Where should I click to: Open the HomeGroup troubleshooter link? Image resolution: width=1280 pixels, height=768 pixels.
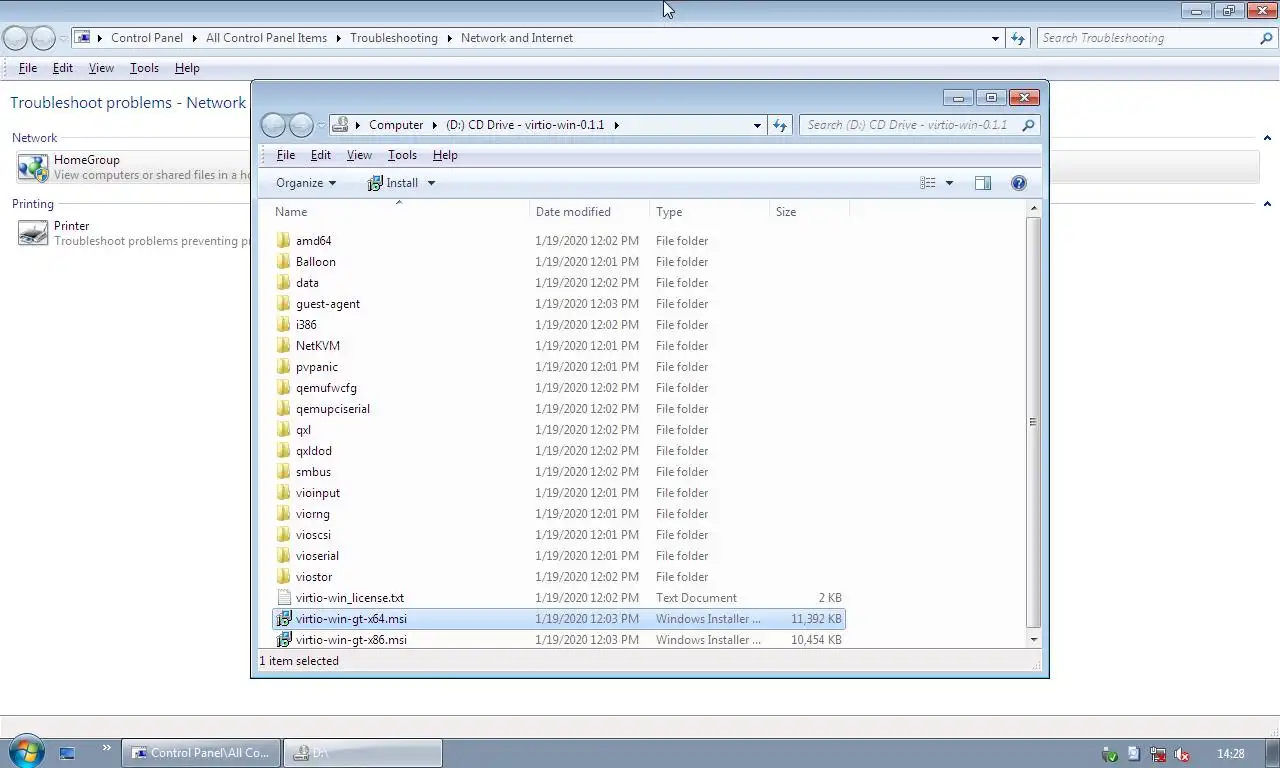click(86, 160)
